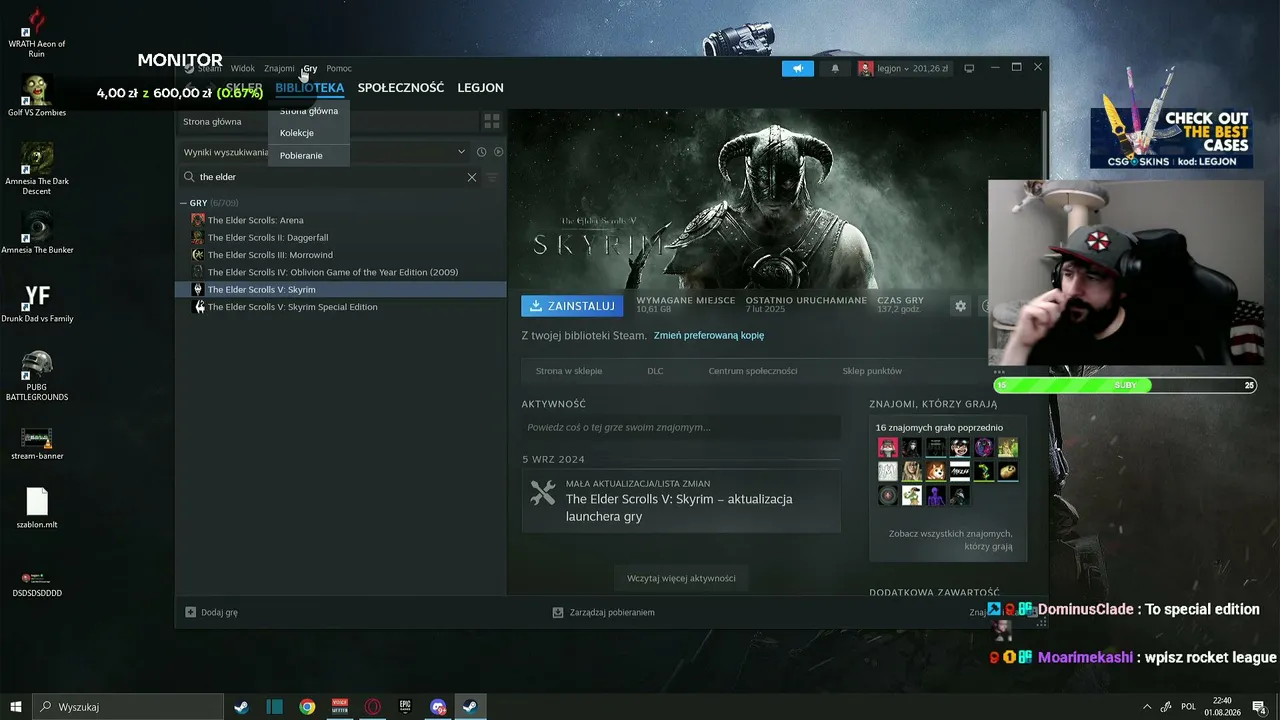Choose Pobieranie from the Biblioteka dropdown
1280x720 pixels.
pos(309,155)
